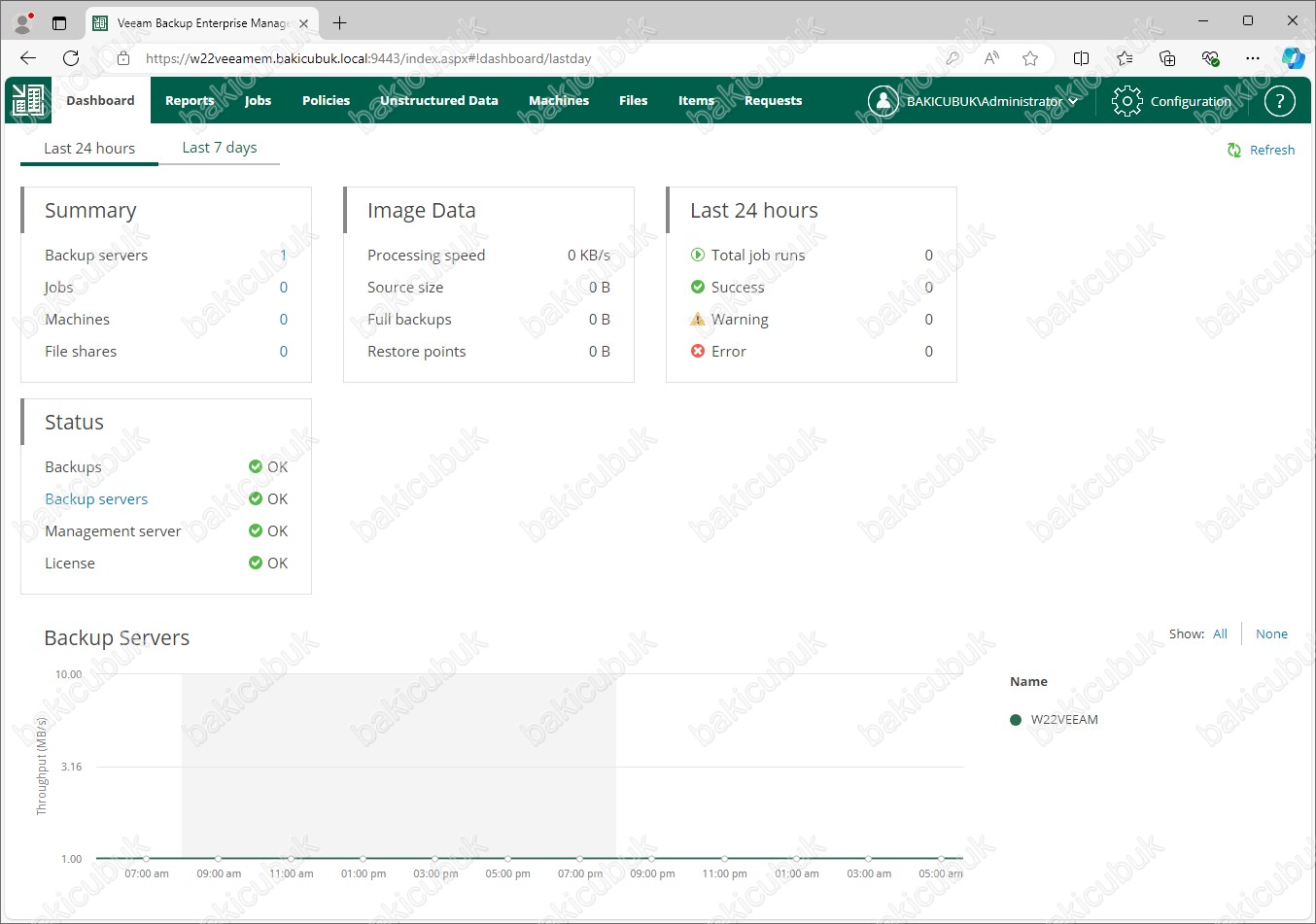1316x924 pixels.
Task: Expand the BAKICUBUK\Administrator user dropdown
Action: click(x=1073, y=101)
